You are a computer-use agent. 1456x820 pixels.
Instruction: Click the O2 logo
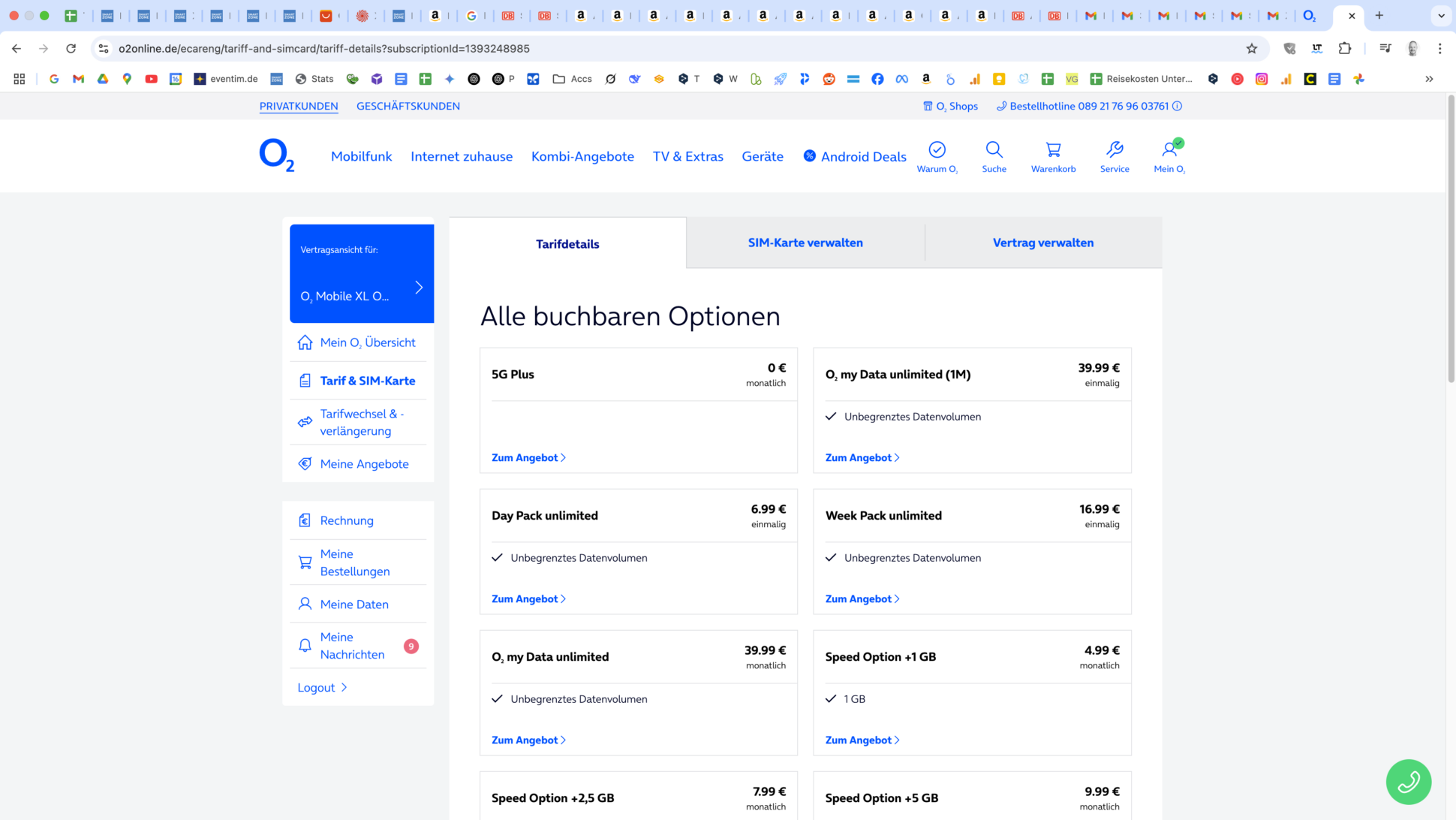coord(276,155)
